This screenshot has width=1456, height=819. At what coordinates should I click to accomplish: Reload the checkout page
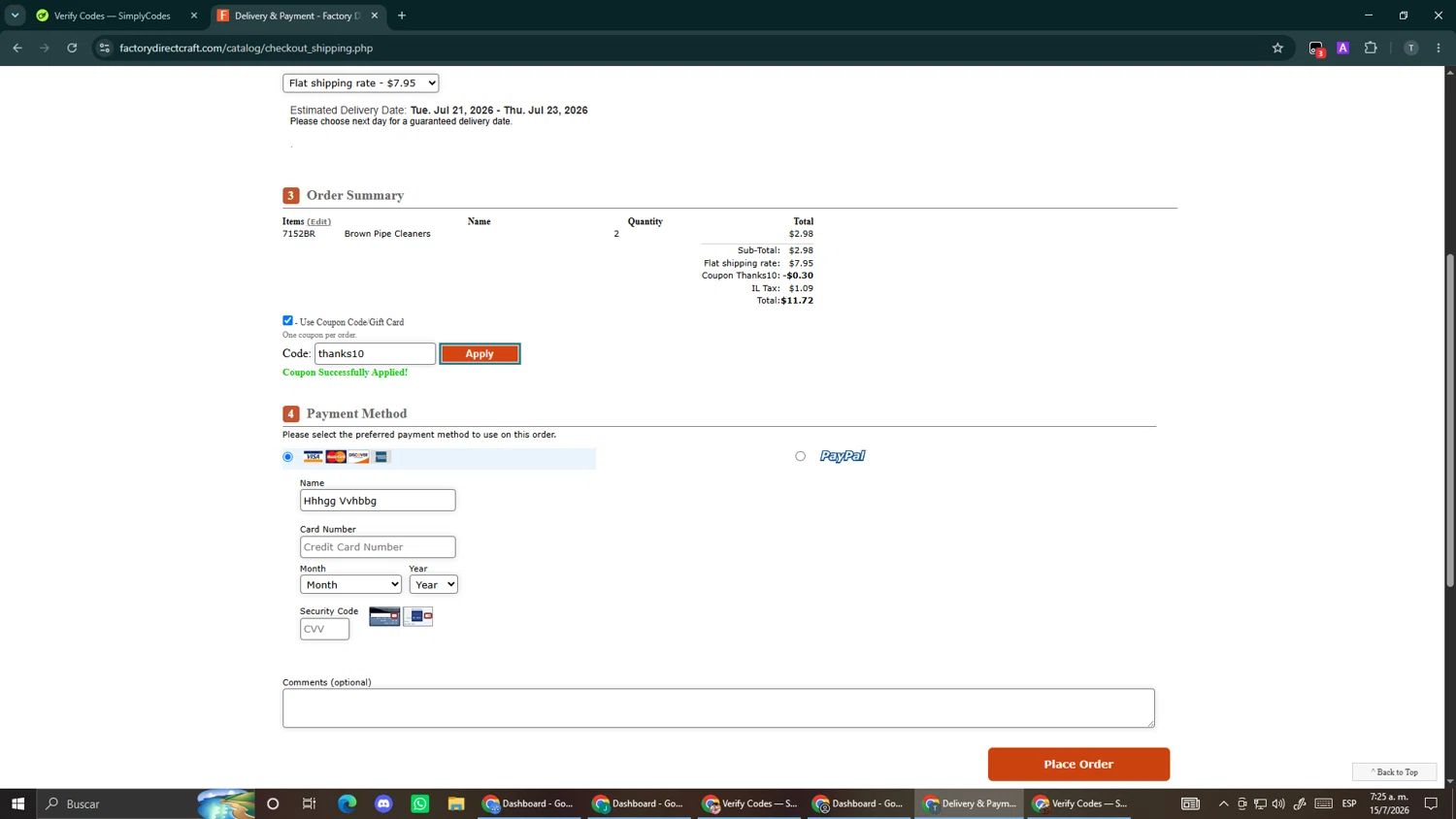point(72,48)
